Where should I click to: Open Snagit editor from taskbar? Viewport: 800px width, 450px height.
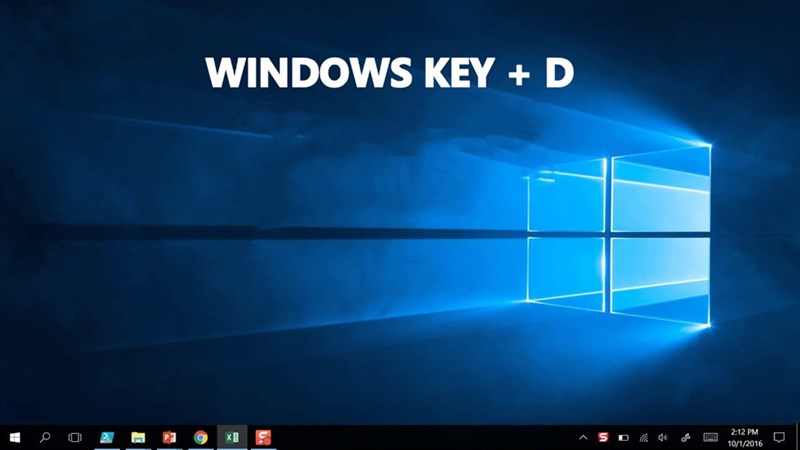pos(263,437)
